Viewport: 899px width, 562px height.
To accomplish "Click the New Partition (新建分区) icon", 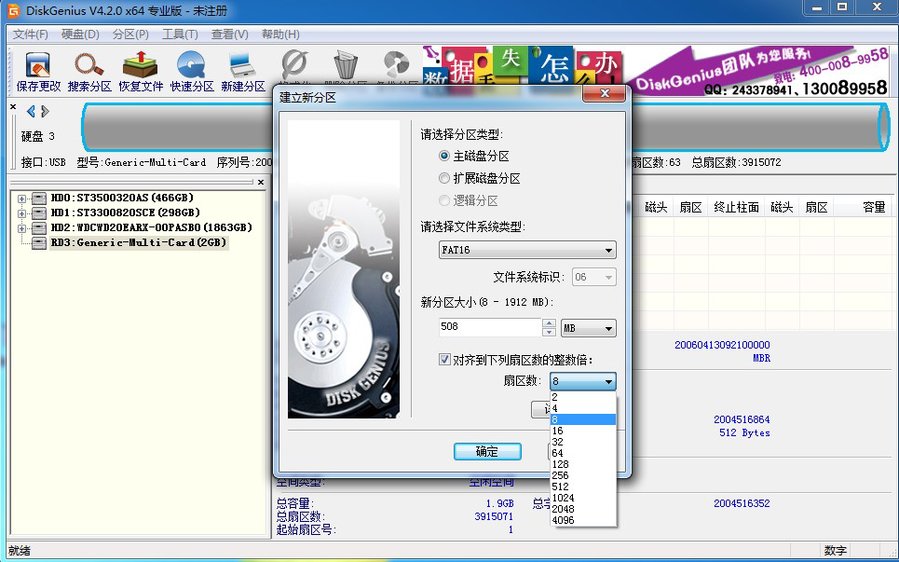I will coord(243,72).
